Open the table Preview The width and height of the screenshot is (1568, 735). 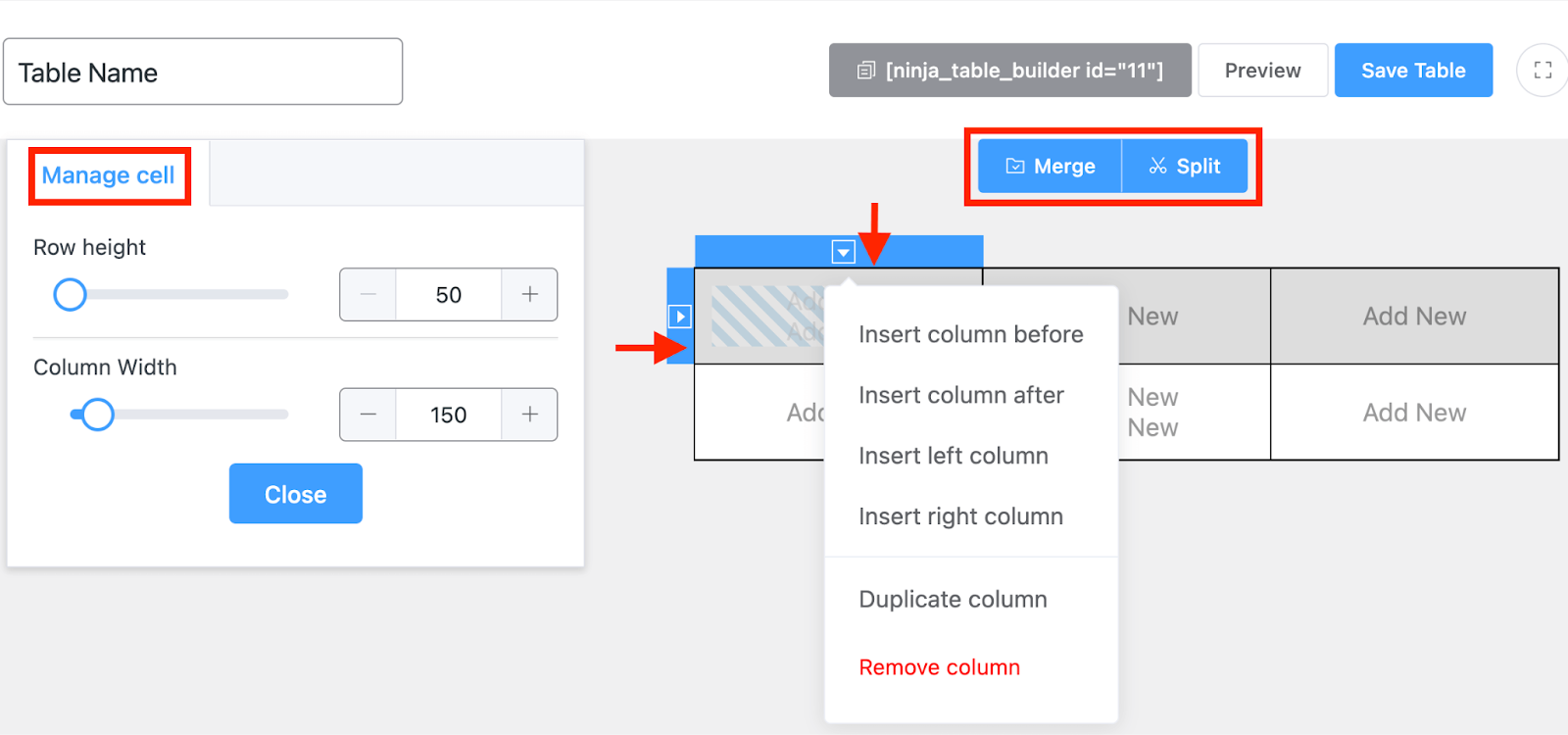point(1262,71)
